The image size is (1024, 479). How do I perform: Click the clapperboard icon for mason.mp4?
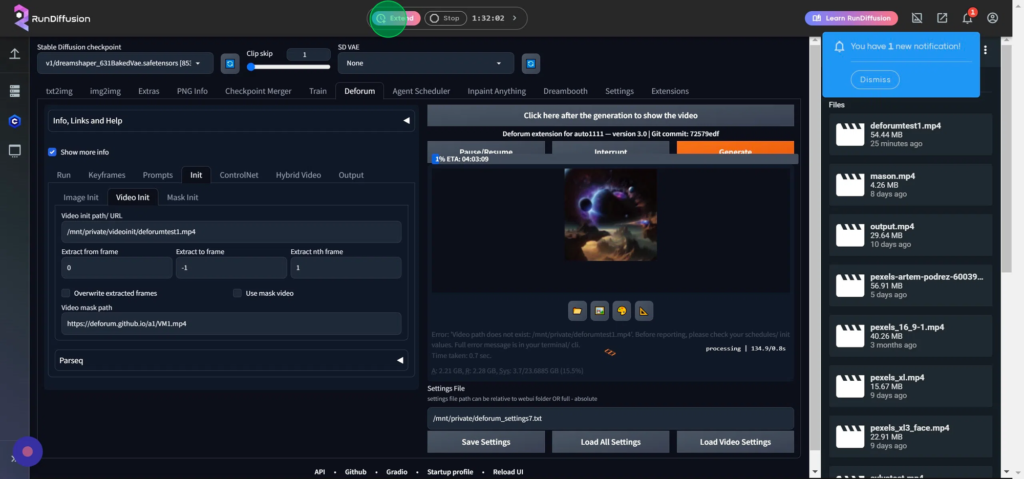point(850,184)
